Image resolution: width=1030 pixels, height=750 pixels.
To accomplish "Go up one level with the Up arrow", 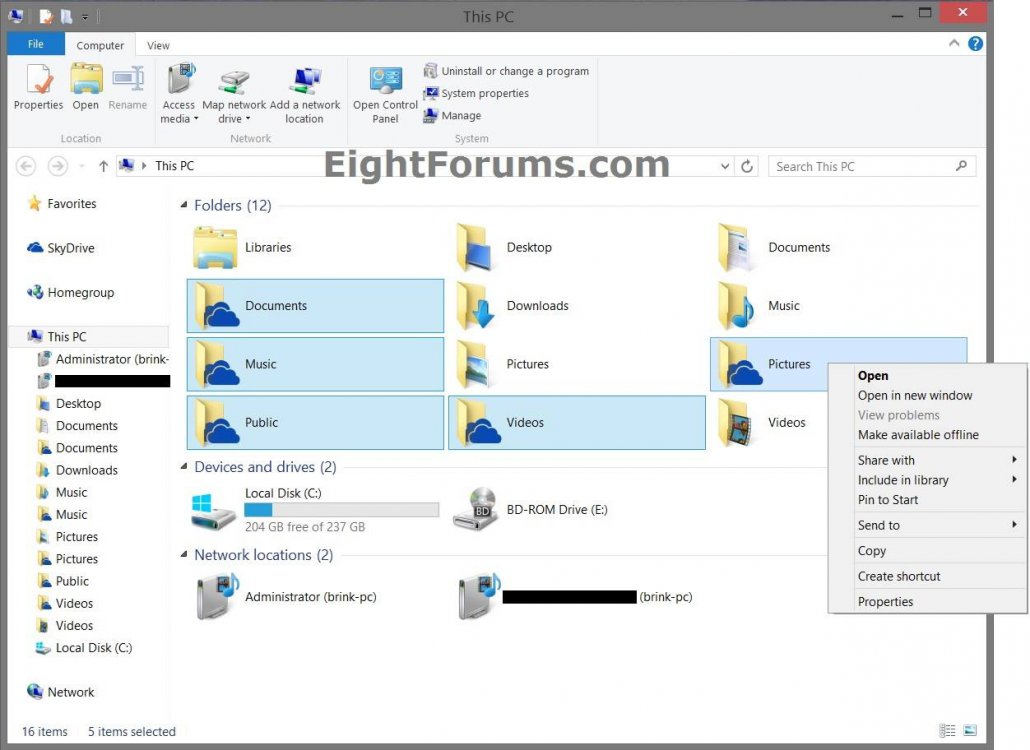I will (x=103, y=166).
